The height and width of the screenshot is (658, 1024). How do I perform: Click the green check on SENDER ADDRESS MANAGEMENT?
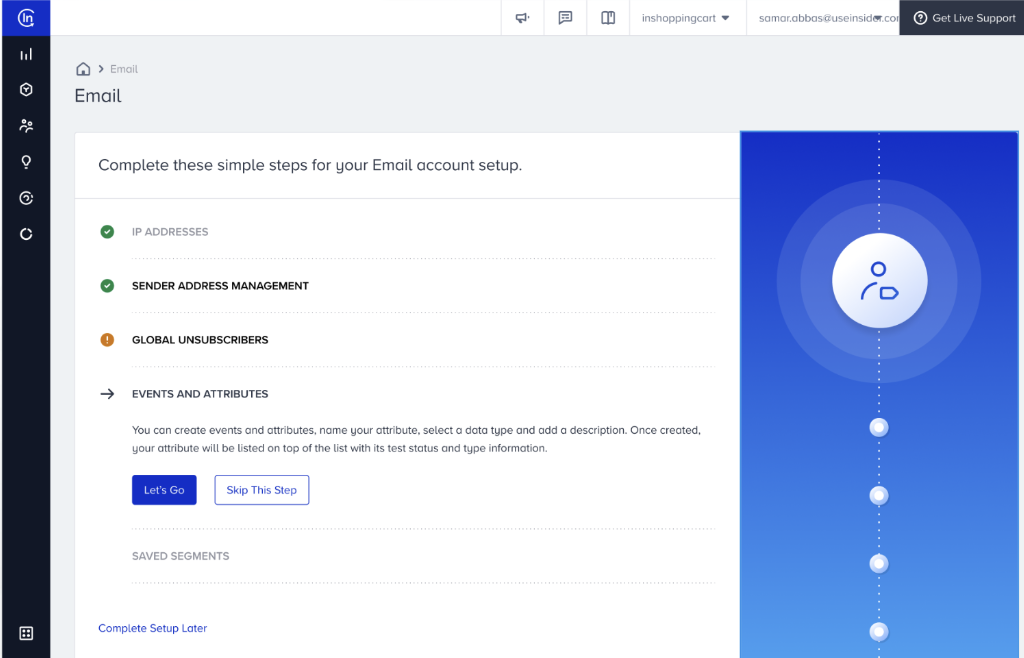(x=107, y=285)
